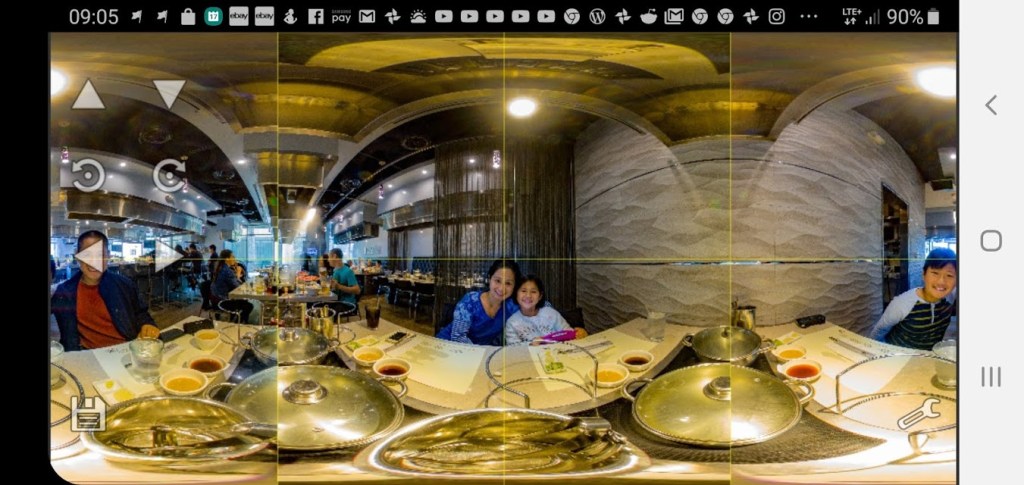
Task: Tap the signal strength bars
Action: coord(872,17)
